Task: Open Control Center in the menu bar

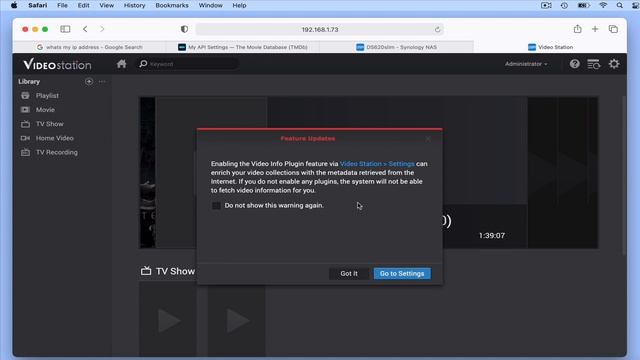Action: (635, 5)
